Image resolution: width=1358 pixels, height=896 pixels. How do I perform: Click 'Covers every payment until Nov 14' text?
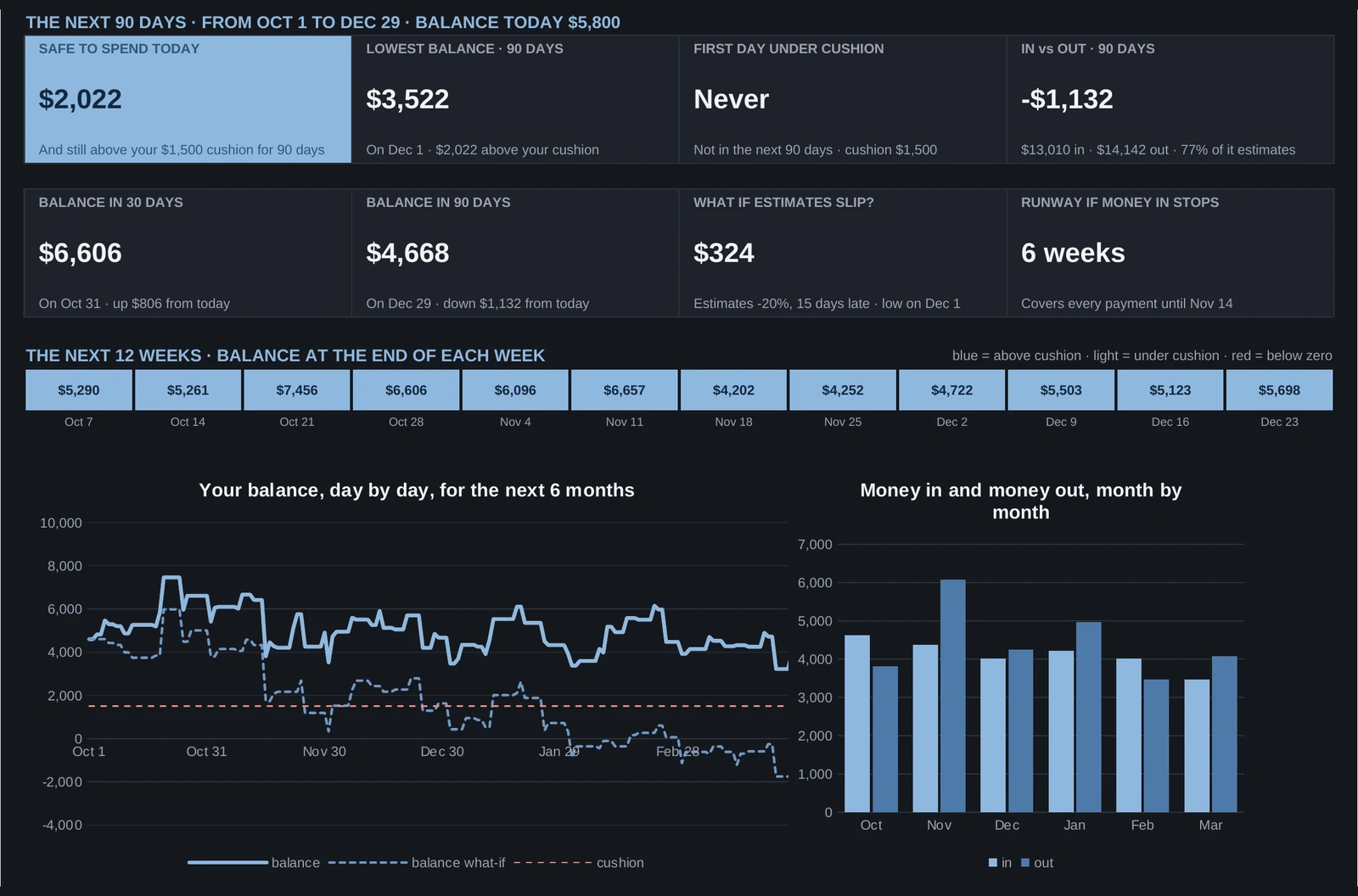1126,304
